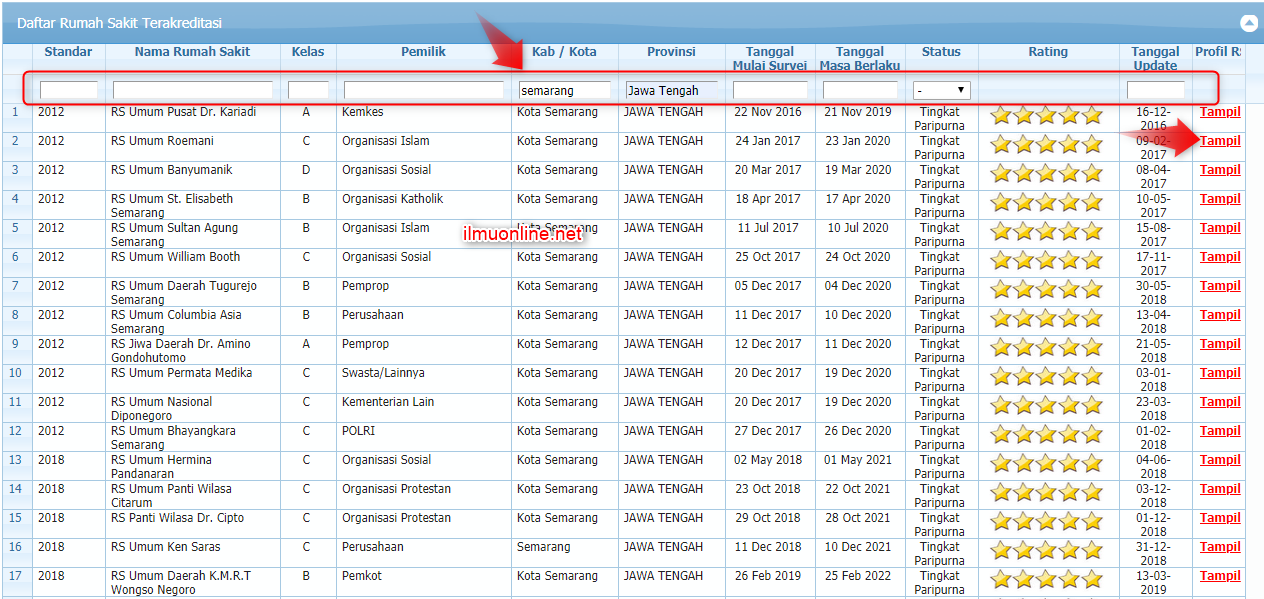1264x599 pixels.
Task: Click the Pemilik filter input box
Action: click(423, 90)
